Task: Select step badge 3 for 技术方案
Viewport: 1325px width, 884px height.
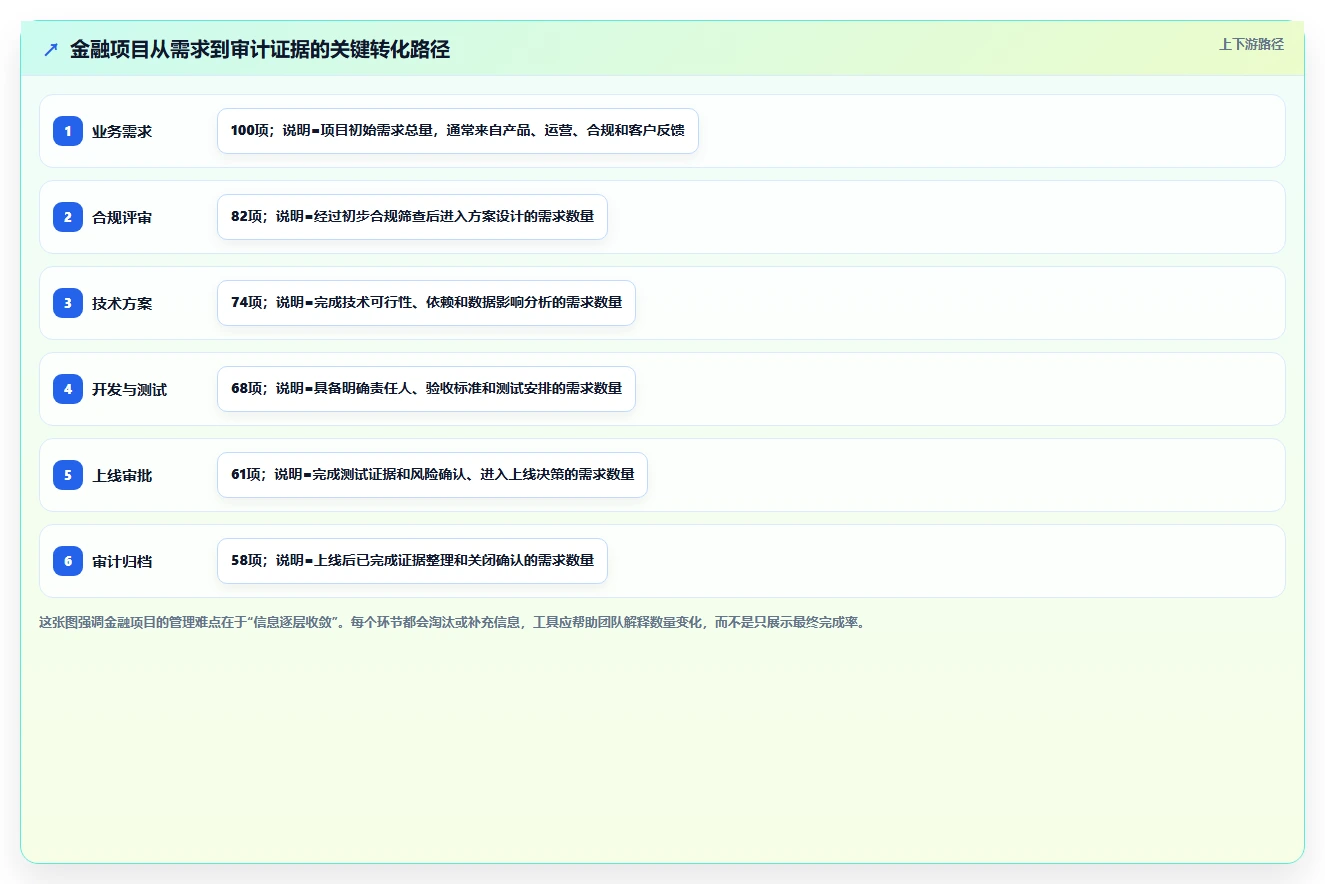Action: (68, 303)
